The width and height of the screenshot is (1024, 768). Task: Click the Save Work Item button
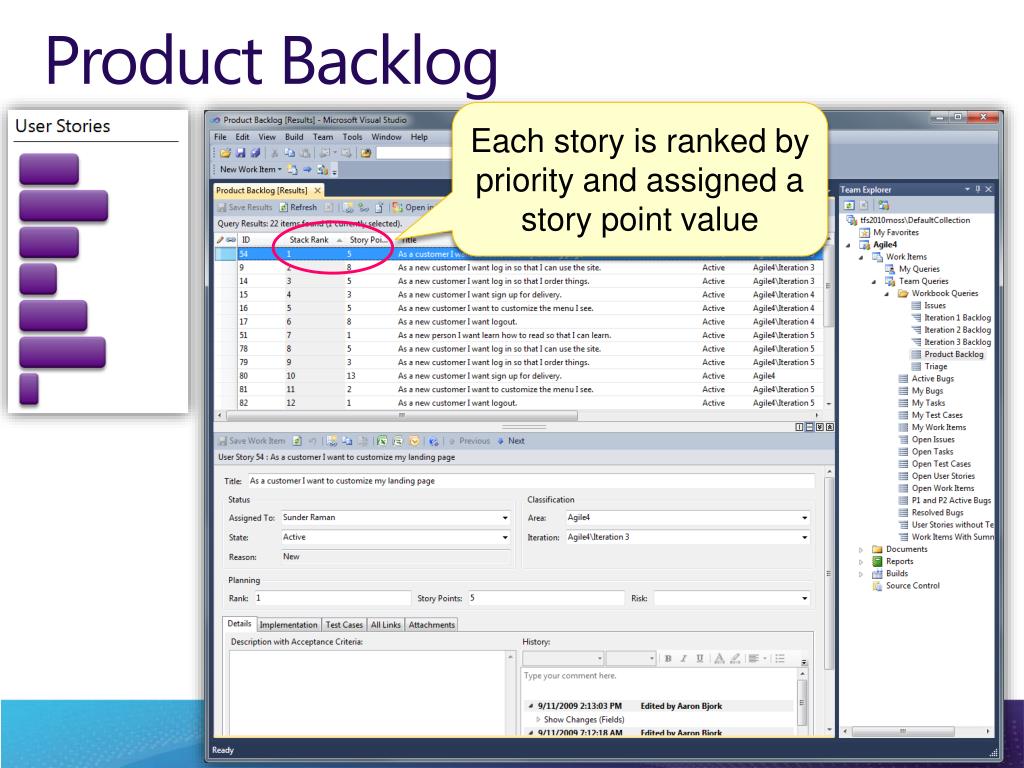pos(251,441)
